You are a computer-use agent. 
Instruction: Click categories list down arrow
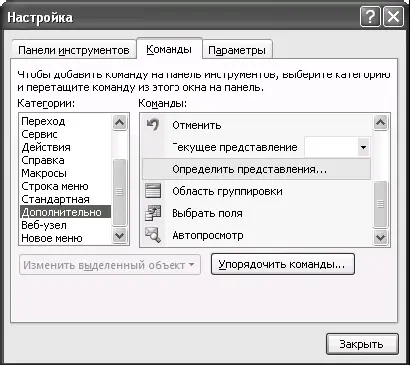(x=119, y=236)
